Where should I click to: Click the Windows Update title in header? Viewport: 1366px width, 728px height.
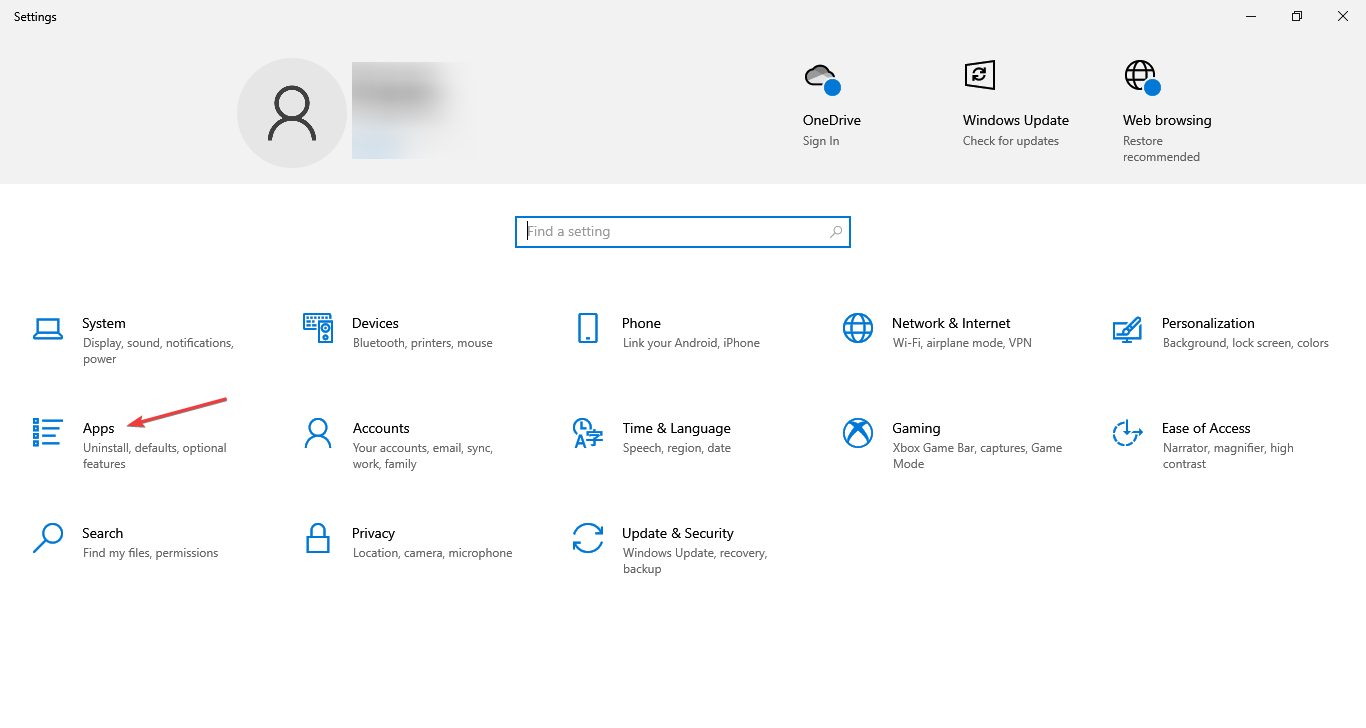(1016, 120)
